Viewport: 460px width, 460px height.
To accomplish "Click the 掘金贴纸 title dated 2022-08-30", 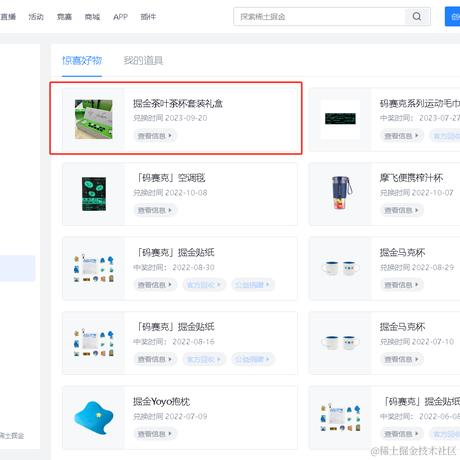I will click(174, 253).
